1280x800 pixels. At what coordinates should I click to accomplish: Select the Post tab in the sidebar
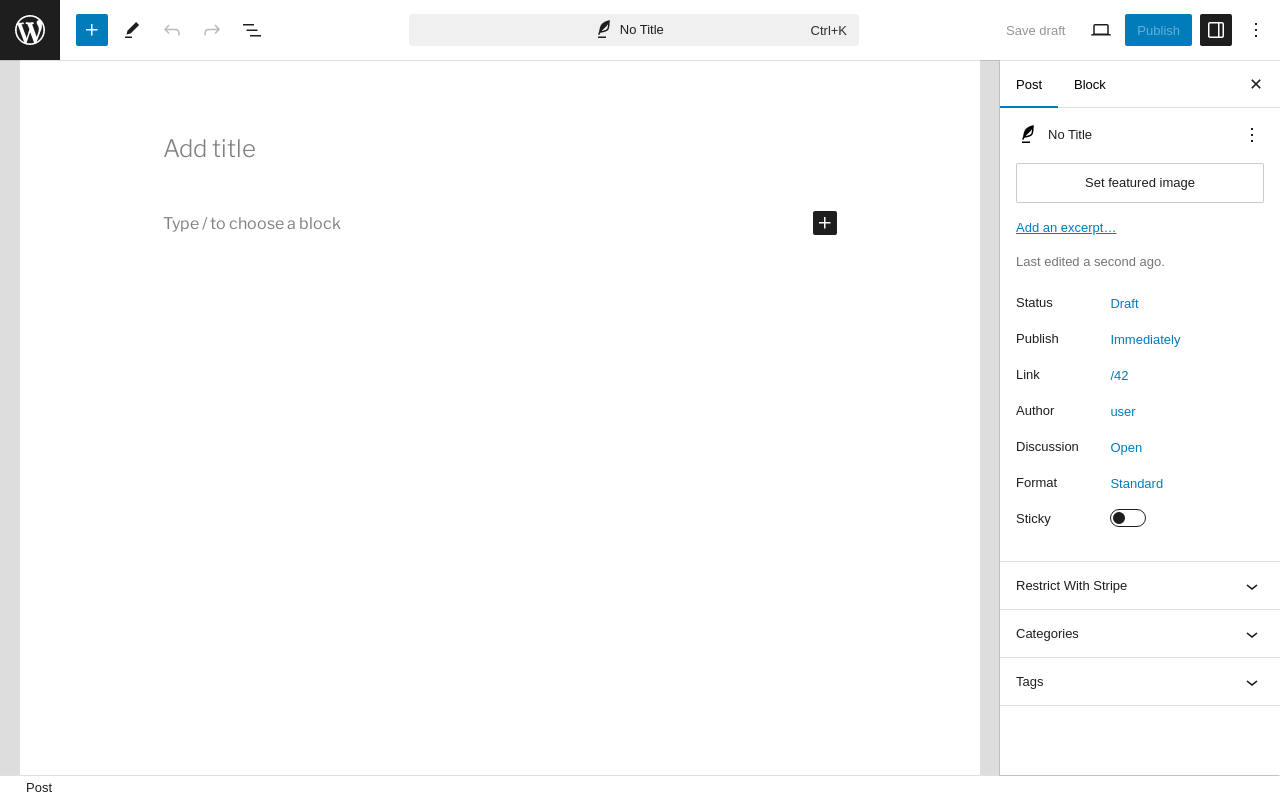1029,84
